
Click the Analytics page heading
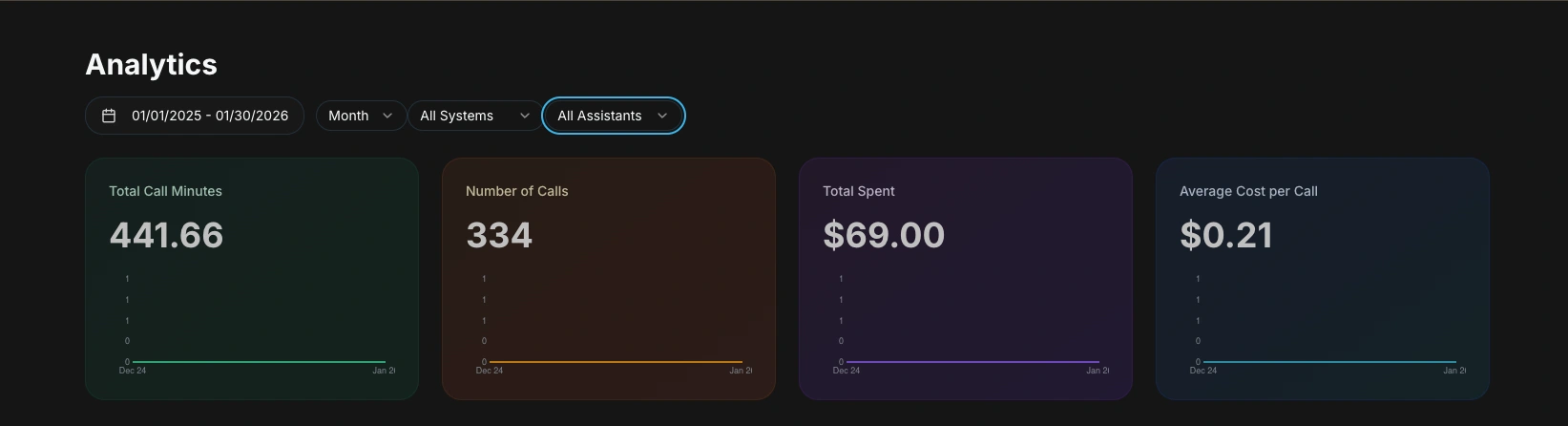(152, 64)
